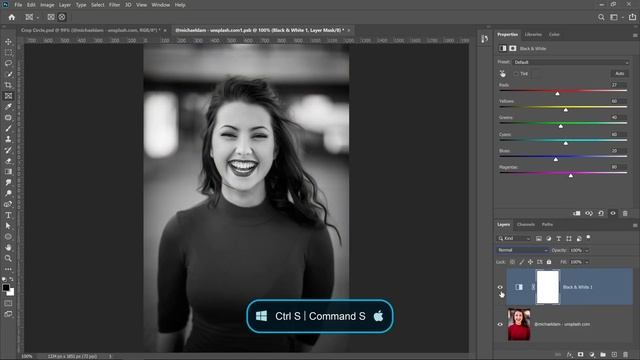Screen dimensions: 640x360
Task: Delete layer trash icon in the Layers footer
Action: 625,355
